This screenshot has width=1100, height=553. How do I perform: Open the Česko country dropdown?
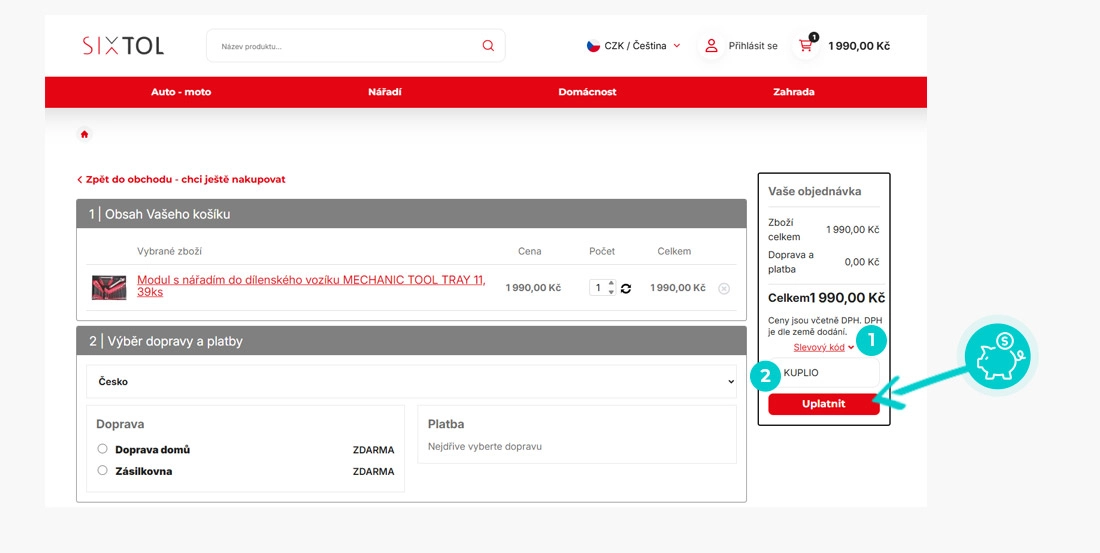click(x=411, y=382)
